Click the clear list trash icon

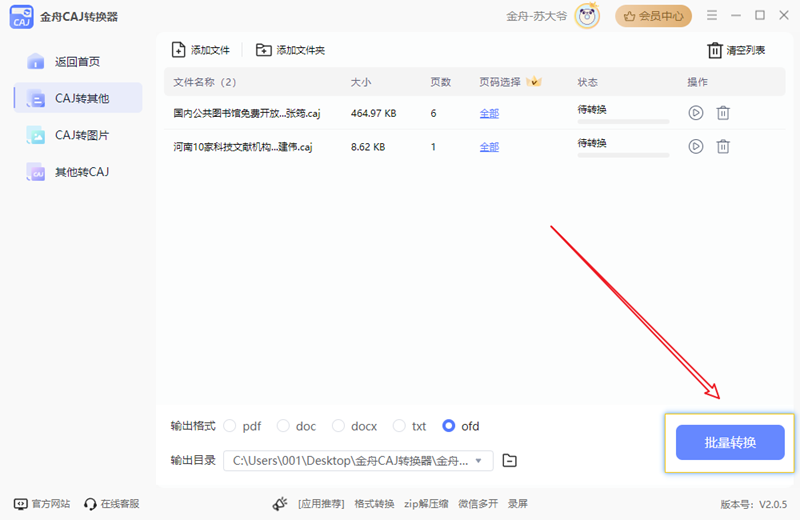point(714,50)
